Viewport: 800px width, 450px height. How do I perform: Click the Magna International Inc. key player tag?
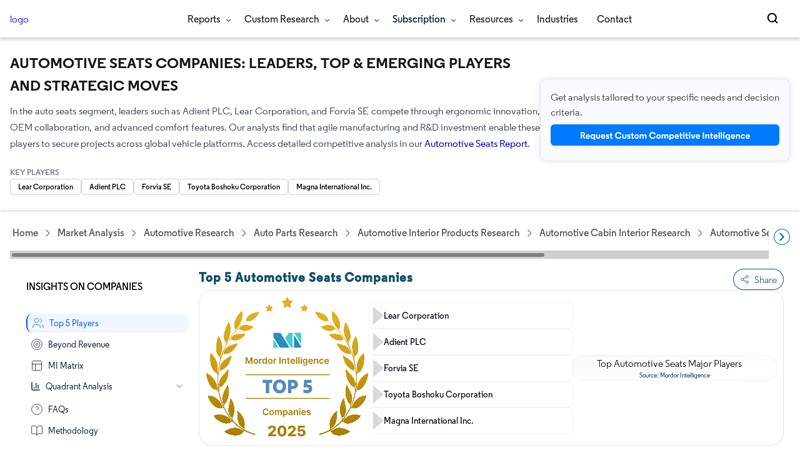334,187
